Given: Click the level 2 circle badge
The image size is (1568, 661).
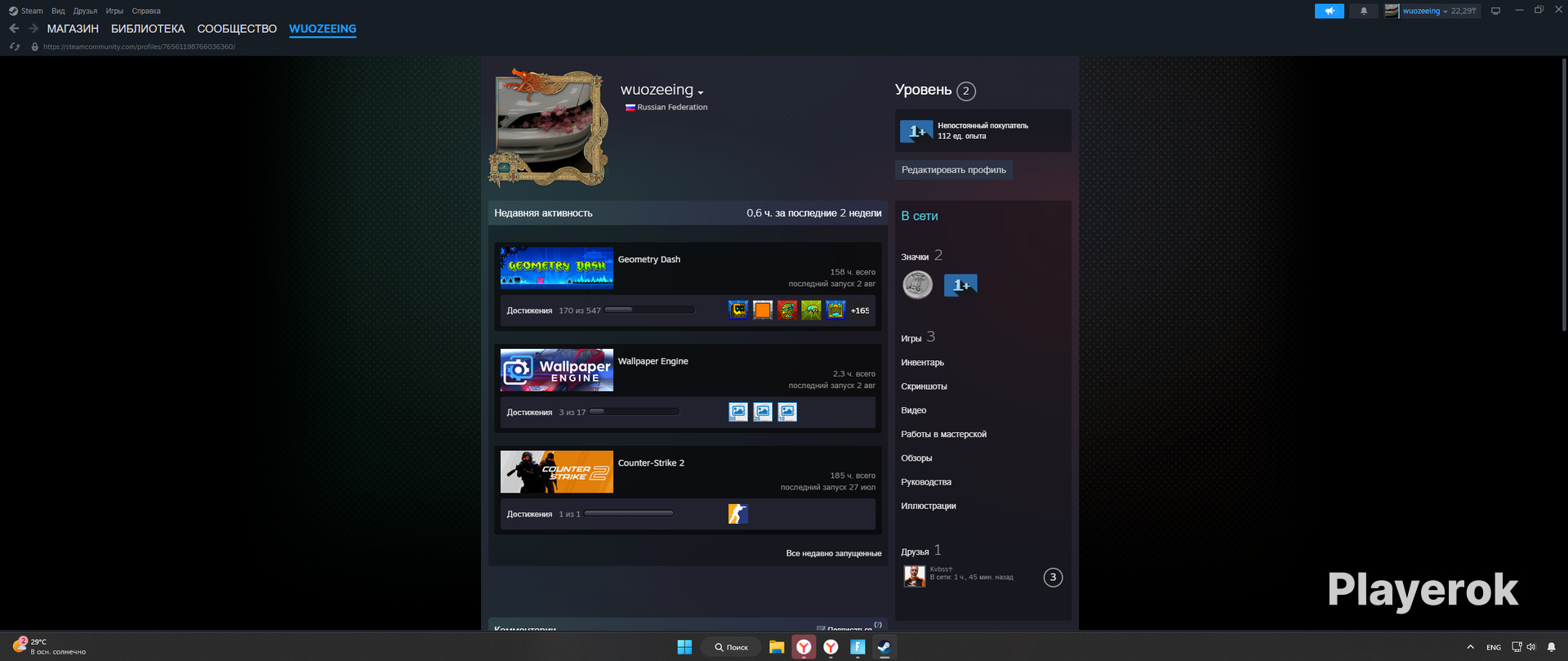Looking at the screenshot, I should pyautogui.click(x=966, y=91).
